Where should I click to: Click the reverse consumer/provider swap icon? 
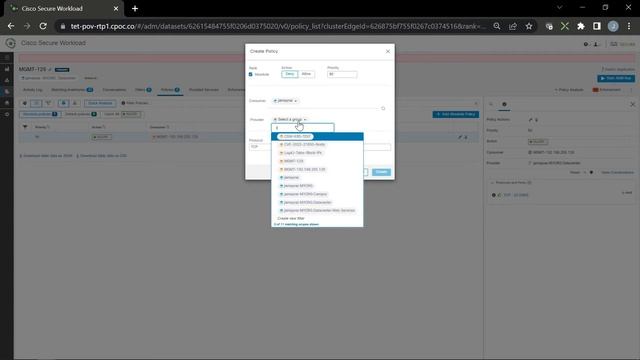coord(383,109)
